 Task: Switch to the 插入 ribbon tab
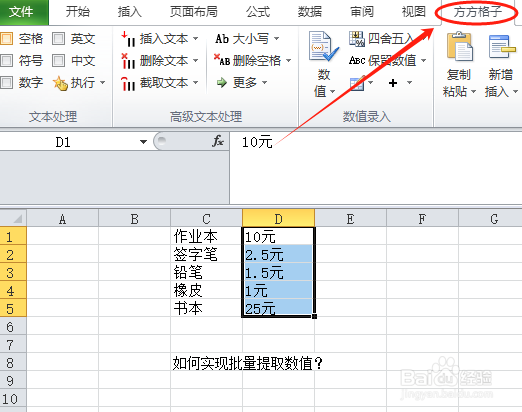coord(130,12)
